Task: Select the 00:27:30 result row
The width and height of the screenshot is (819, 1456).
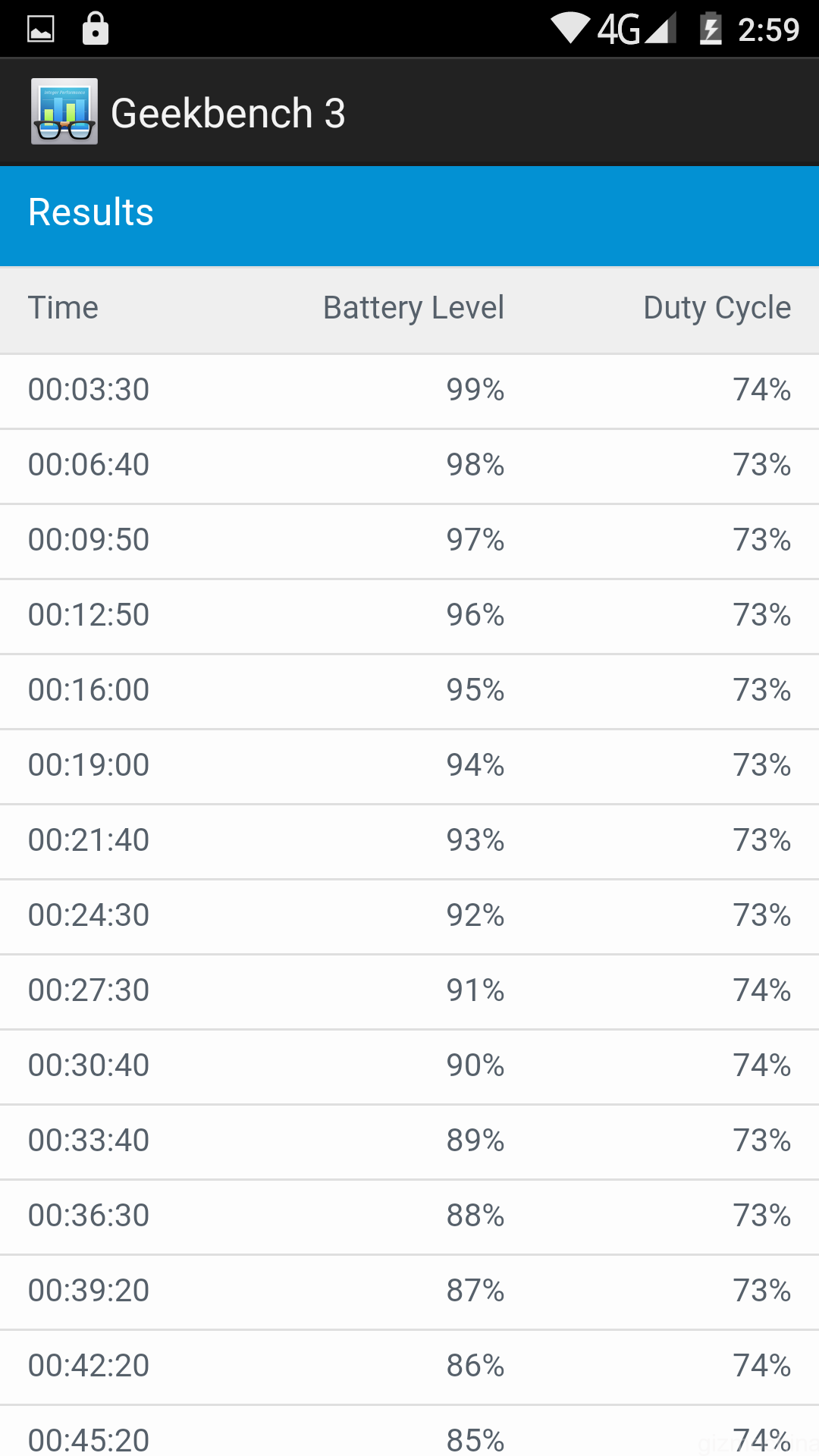Action: point(409,990)
